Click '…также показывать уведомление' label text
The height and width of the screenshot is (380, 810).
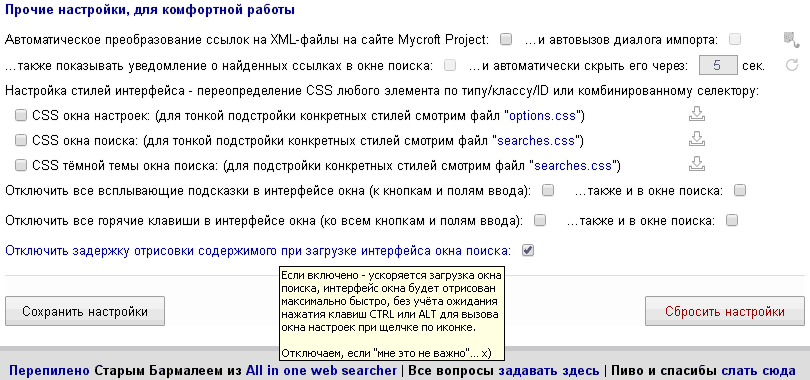point(219,66)
